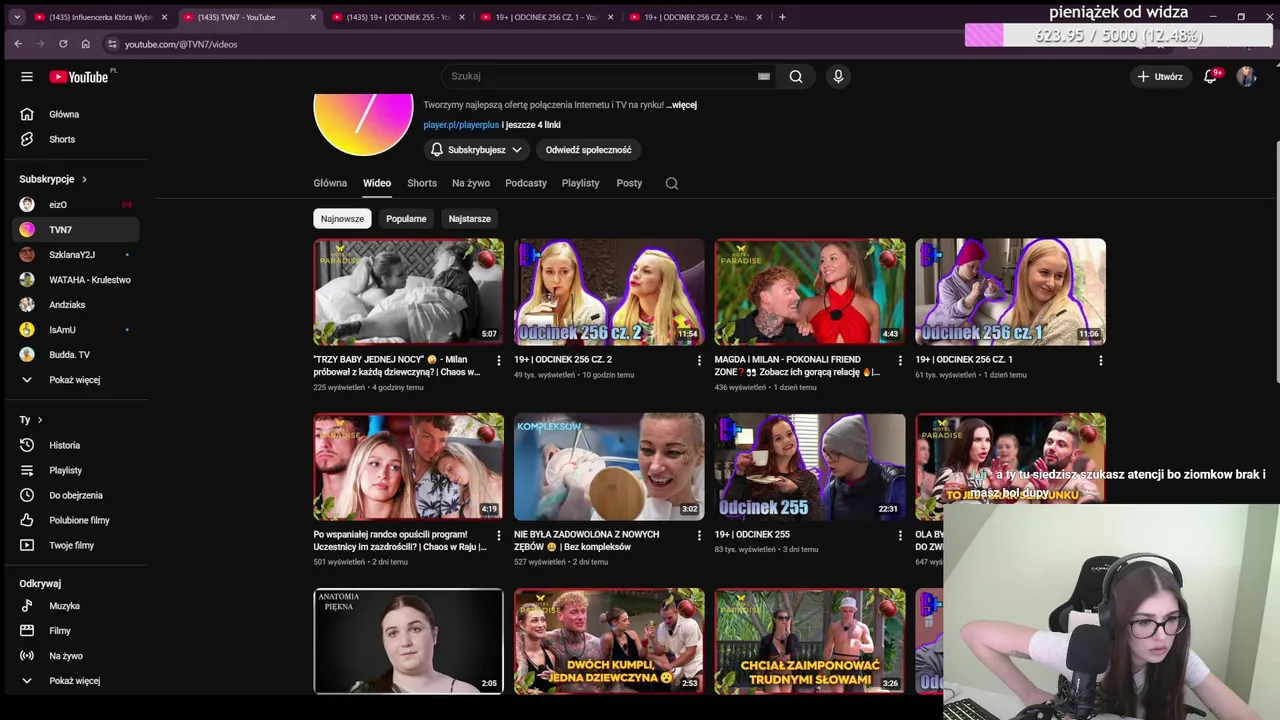Switch to channel Wideo tab
1280x720 pixels.
(x=377, y=183)
